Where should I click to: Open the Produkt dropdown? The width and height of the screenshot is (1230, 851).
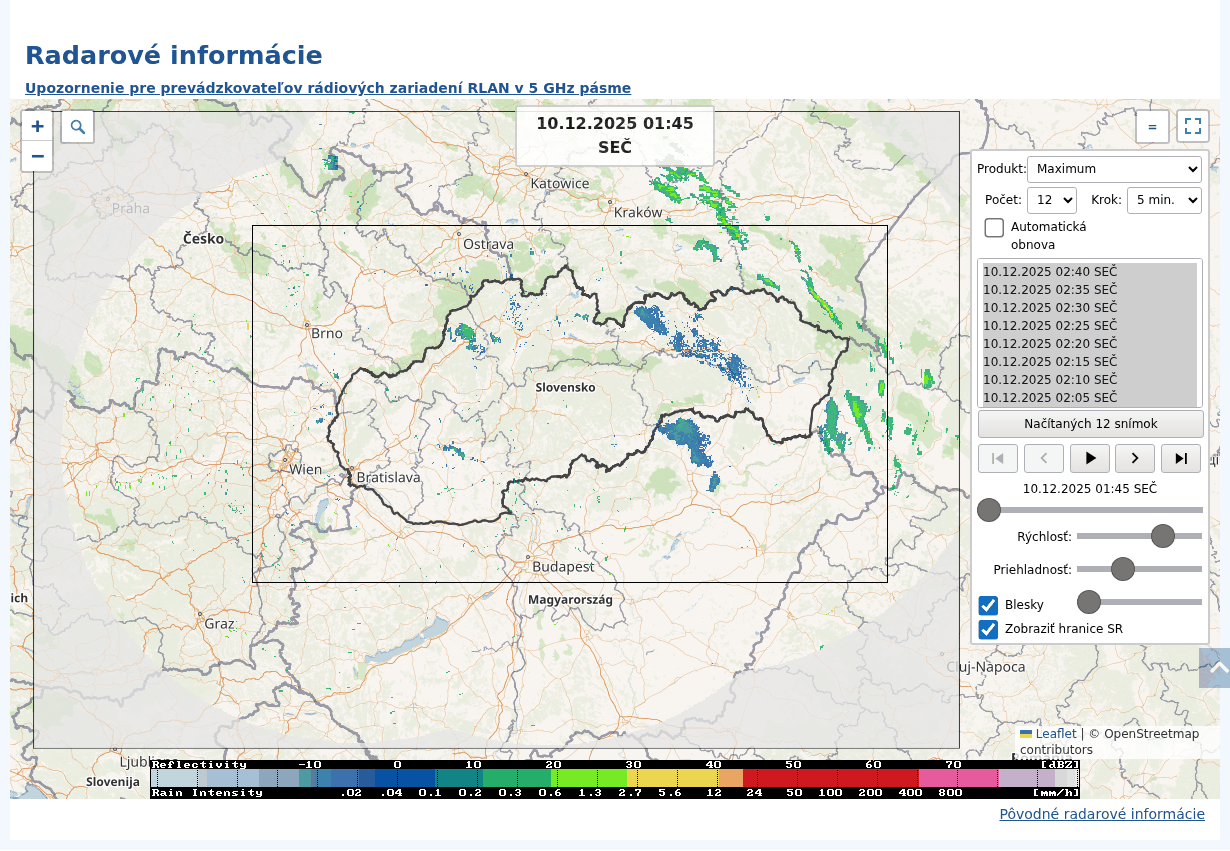pyautogui.click(x=1113, y=169)
